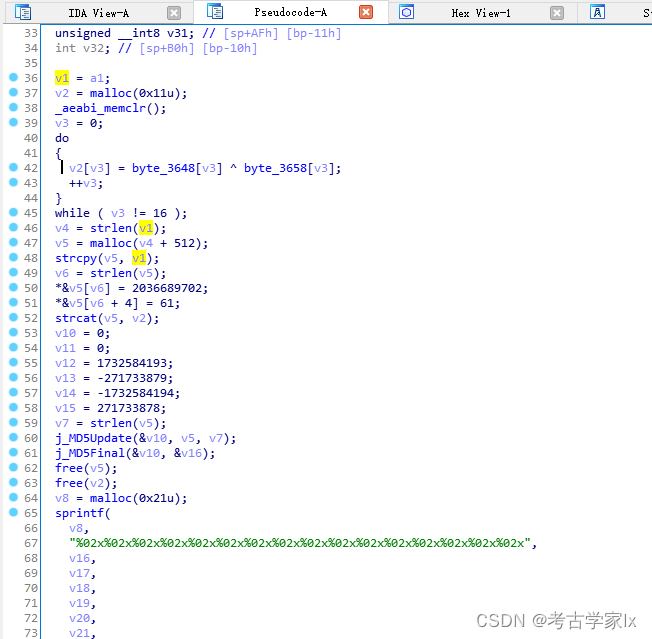The height and width of the screenshot is (639, 652).
Task: Click sprintf call on line 65
Action: pos(79,513)
